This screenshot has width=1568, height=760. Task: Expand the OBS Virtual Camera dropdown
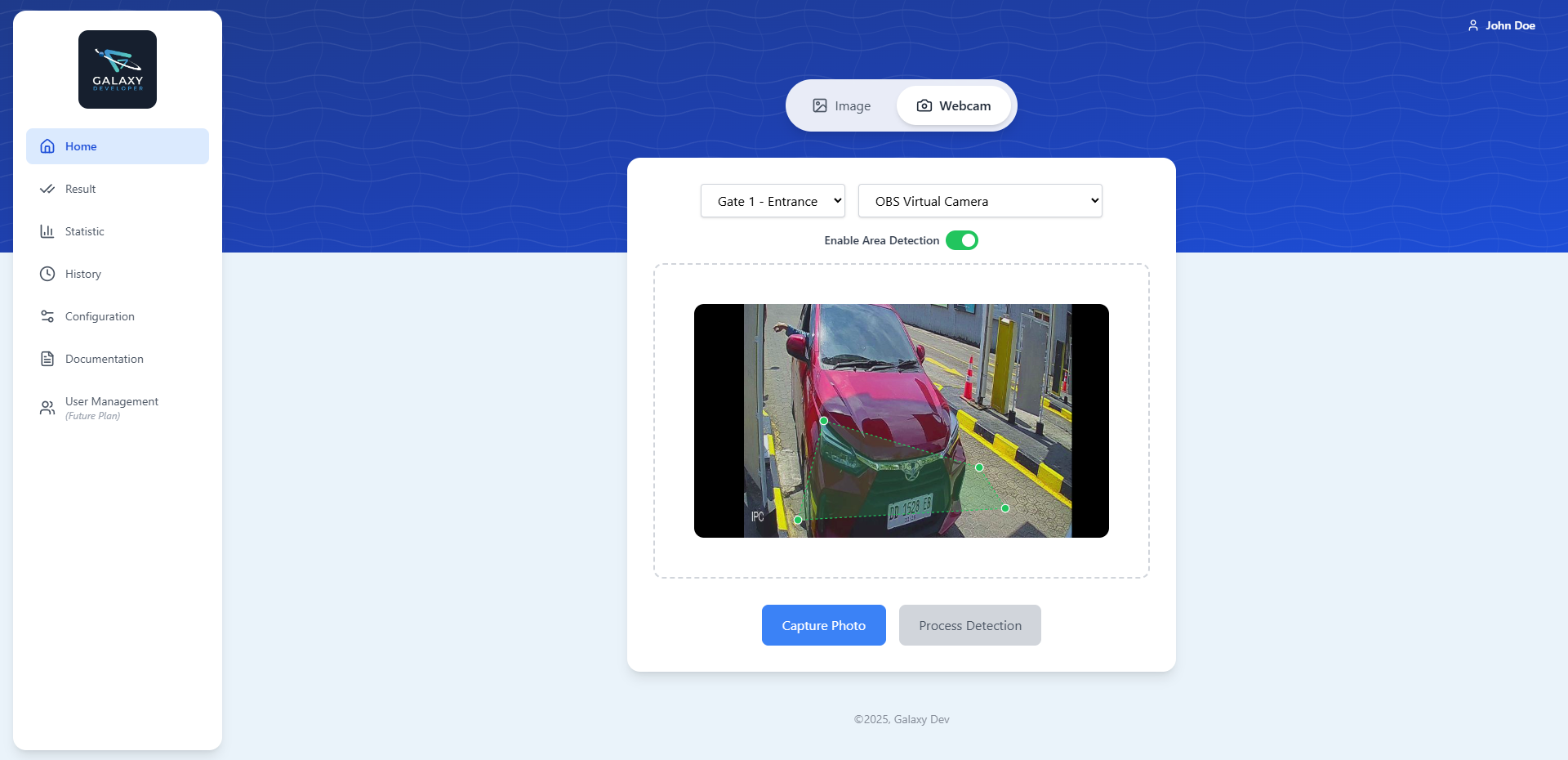point(979,201)
